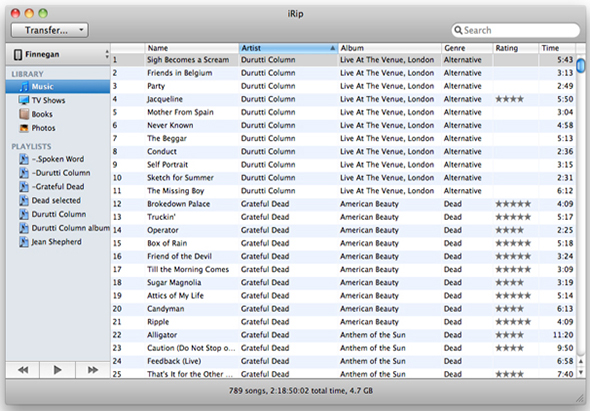Select the song The Missing Boy
This screenshot has height=411, width=590.
point(175,191)
